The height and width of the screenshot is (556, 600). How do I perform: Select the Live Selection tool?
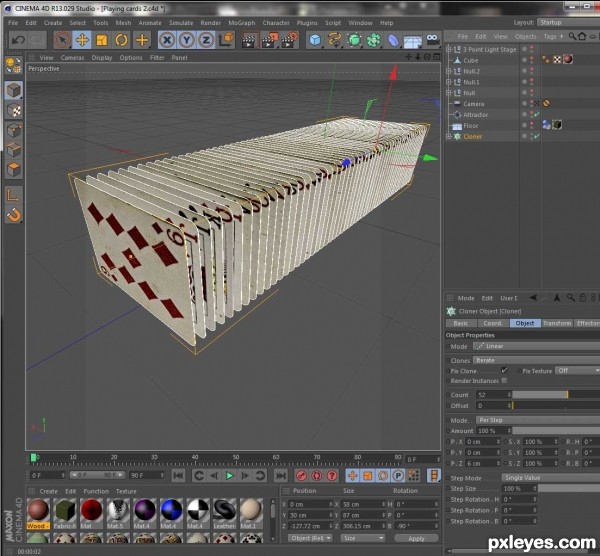[x=62, y=40]
